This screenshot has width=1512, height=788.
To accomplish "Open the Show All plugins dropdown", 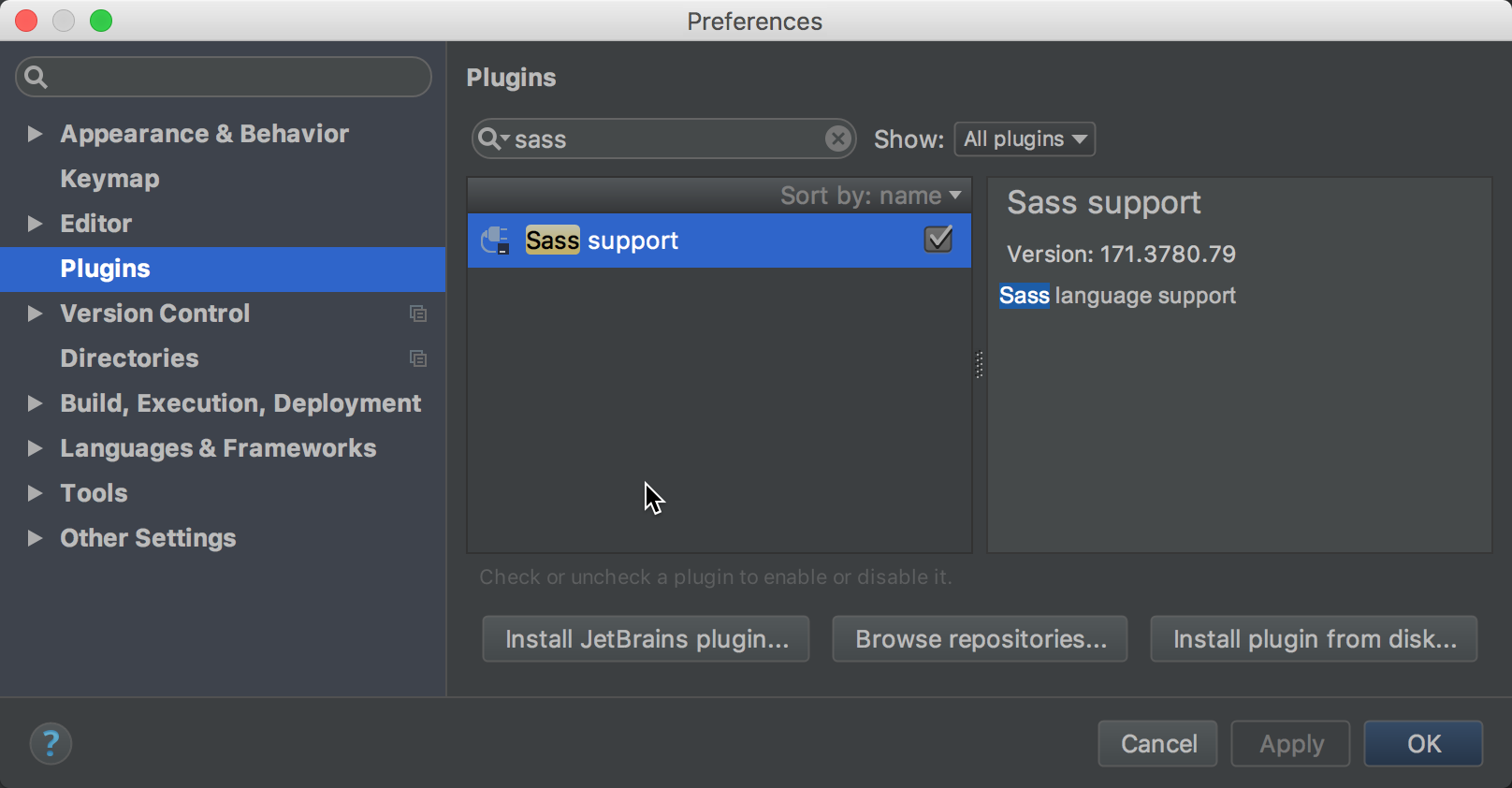I will [x=1025, y=139].
